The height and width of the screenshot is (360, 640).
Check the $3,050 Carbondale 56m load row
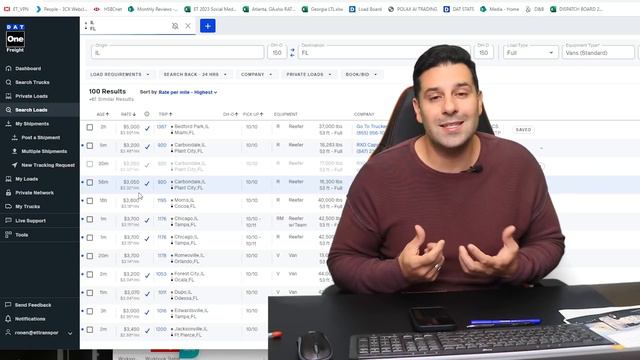[90, 182]
